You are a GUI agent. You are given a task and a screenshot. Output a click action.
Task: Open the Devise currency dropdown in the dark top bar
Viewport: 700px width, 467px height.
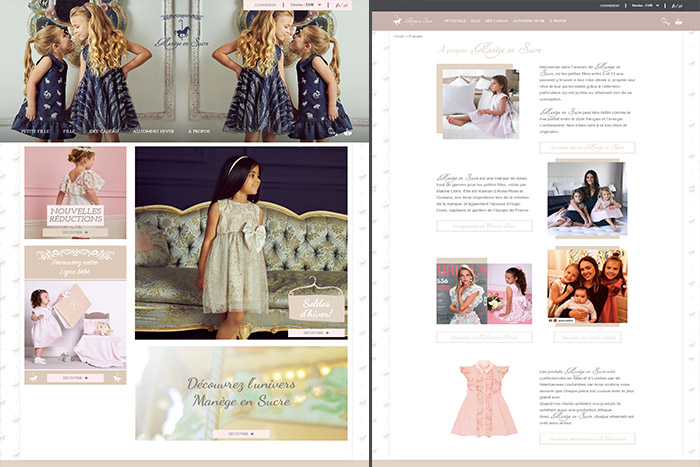click(x=645, y=5)
